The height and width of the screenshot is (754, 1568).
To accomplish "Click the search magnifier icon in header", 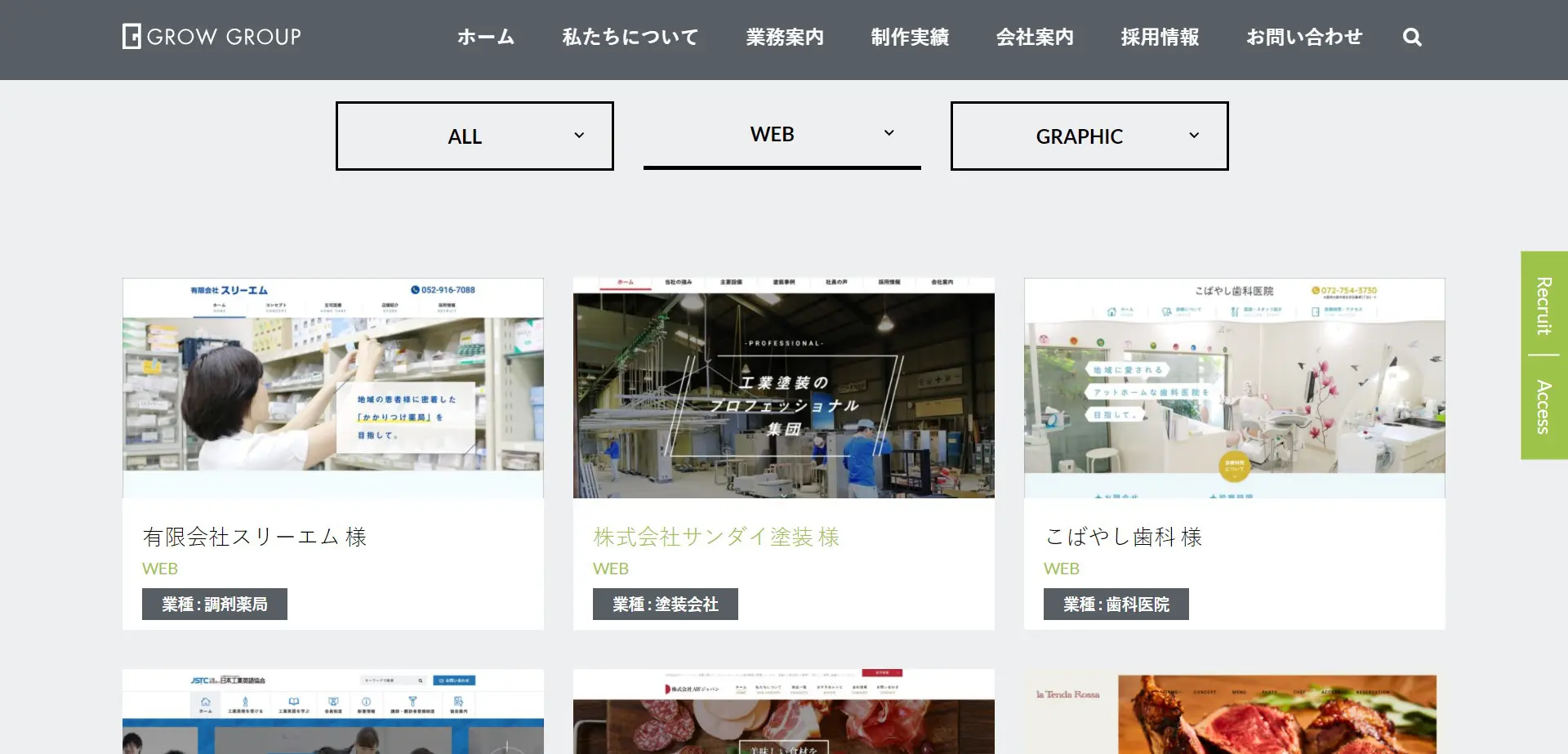I will click(x=1412, y=38).
